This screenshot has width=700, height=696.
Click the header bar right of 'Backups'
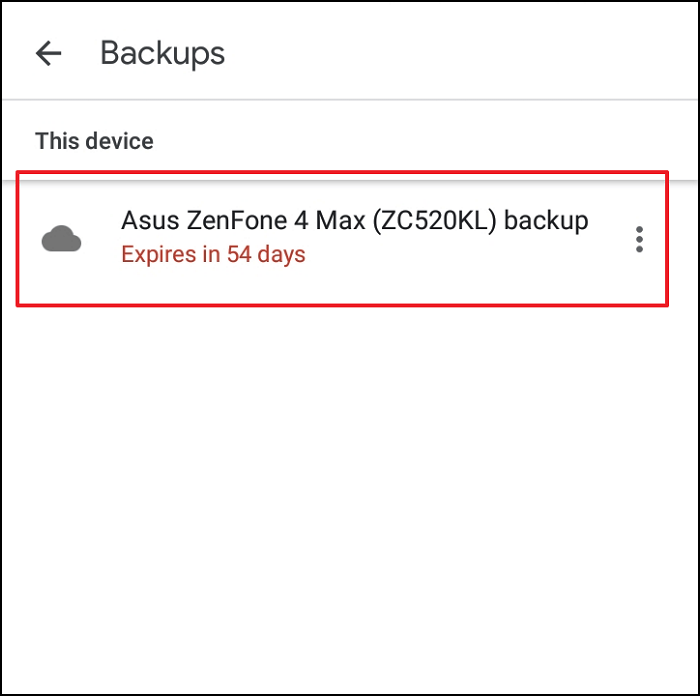tap(460, 54)
